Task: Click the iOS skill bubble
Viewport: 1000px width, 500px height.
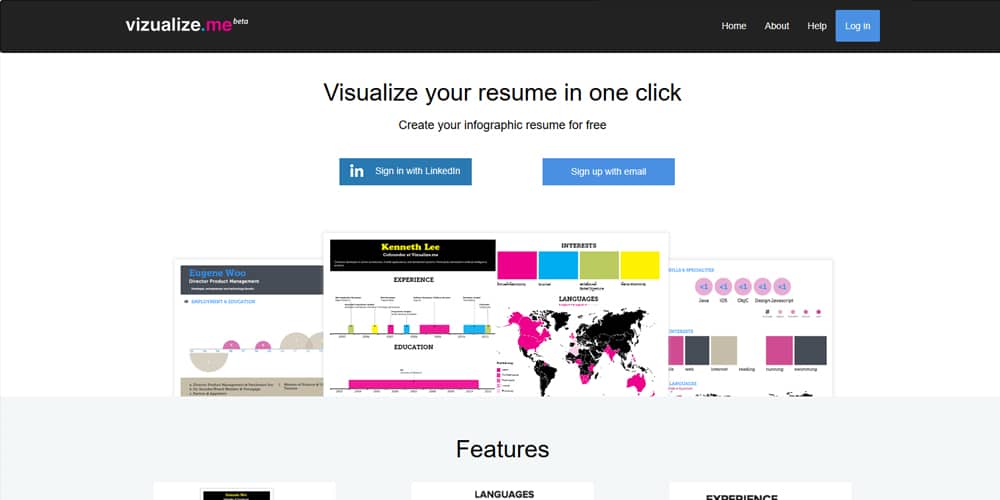Action: pos(723,287)
